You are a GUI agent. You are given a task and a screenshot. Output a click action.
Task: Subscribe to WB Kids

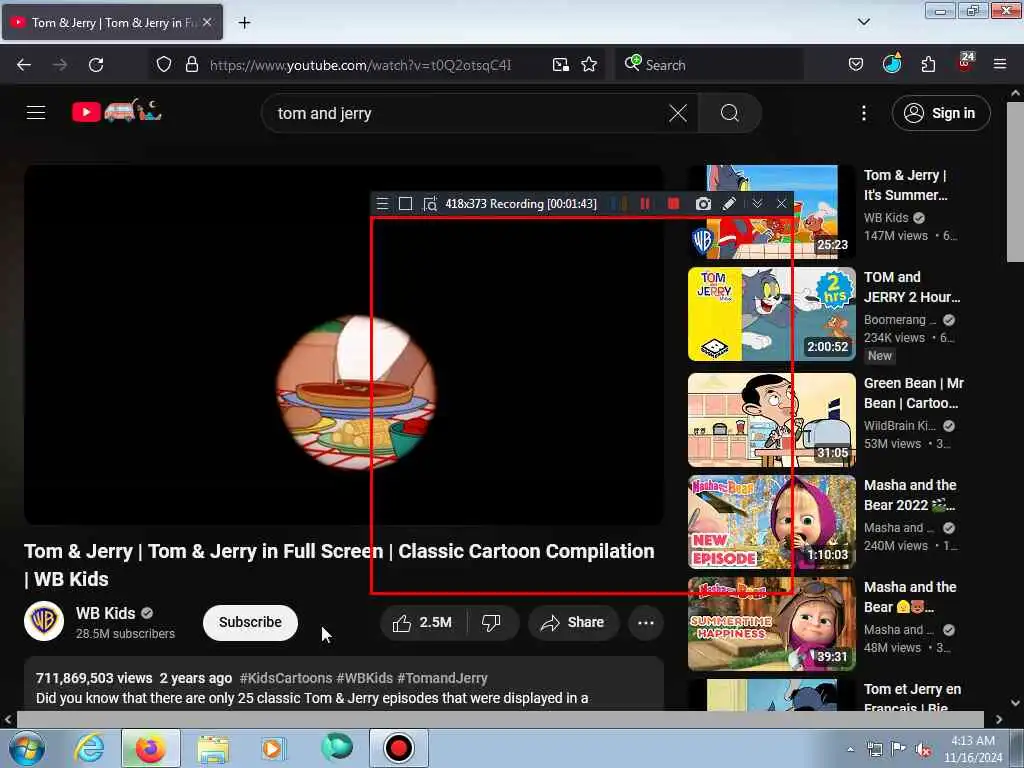click(250, 622)
